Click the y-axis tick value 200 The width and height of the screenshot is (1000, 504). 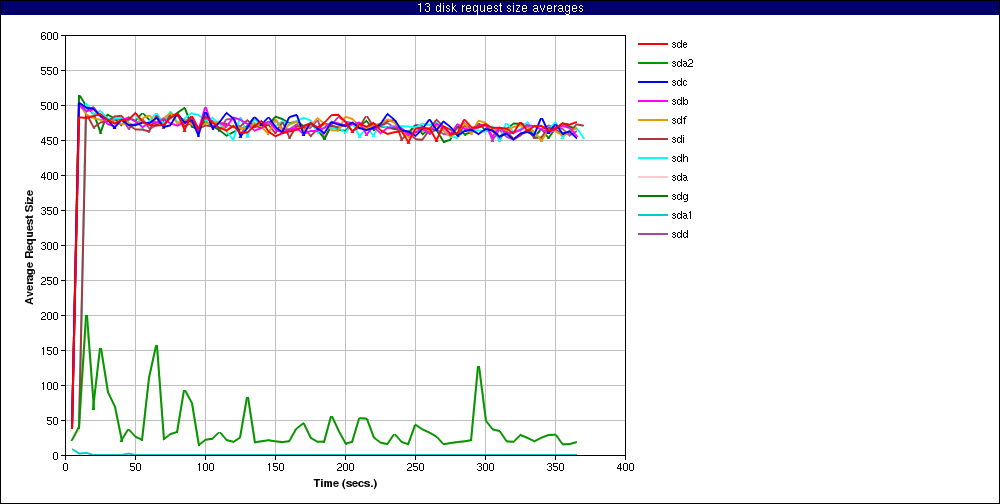pos(50,316)
